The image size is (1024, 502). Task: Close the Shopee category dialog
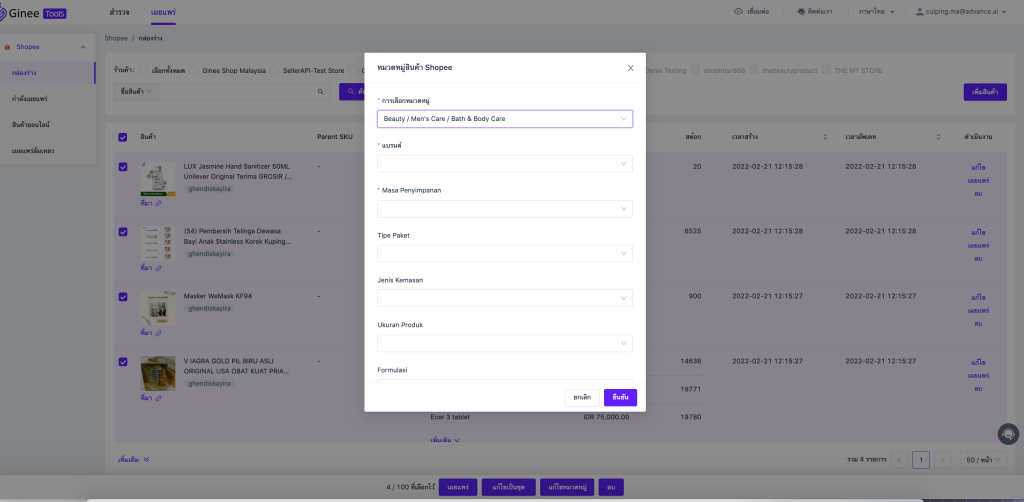click(x=630, y=68)
